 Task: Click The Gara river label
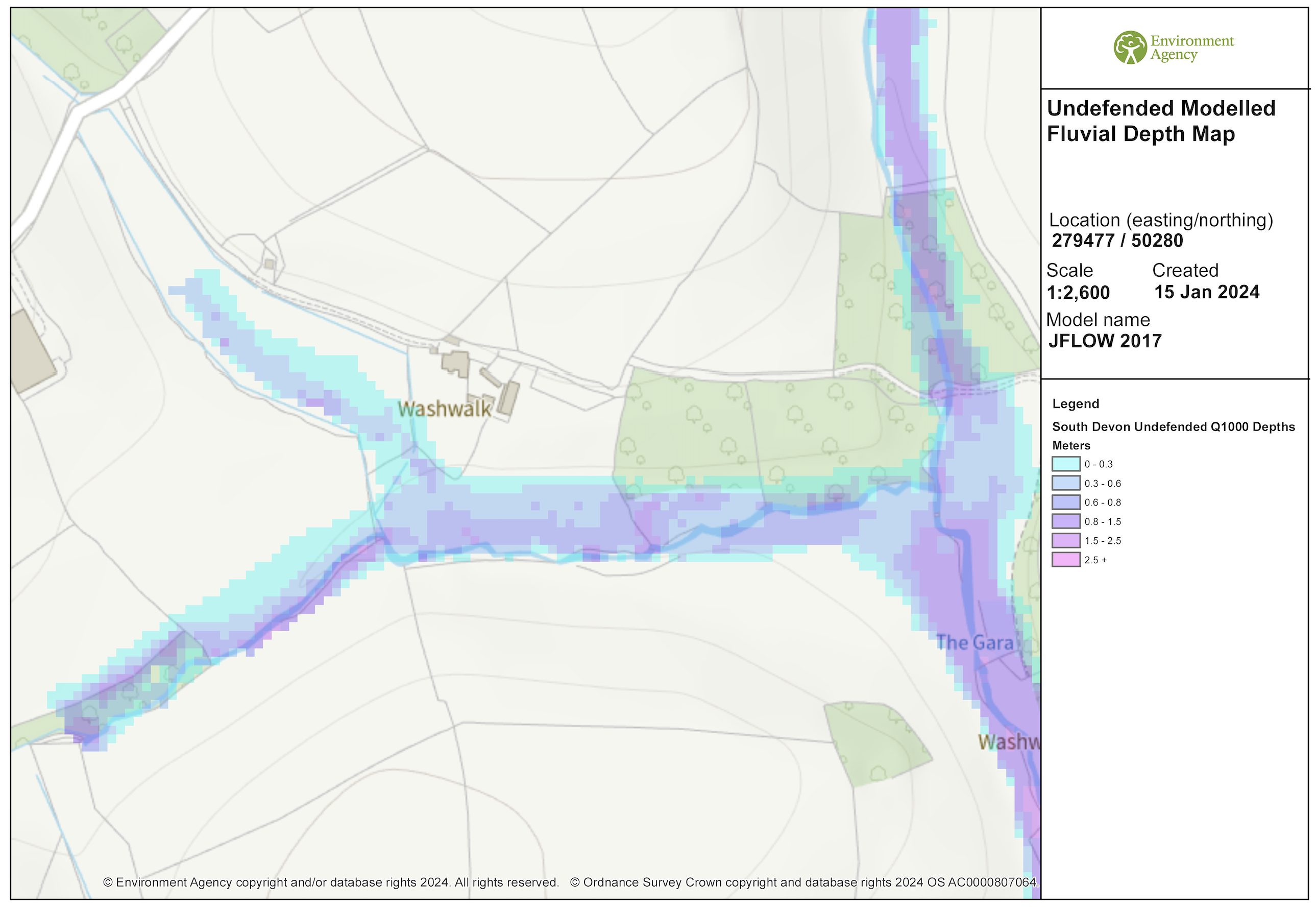(x=974, y=643)
